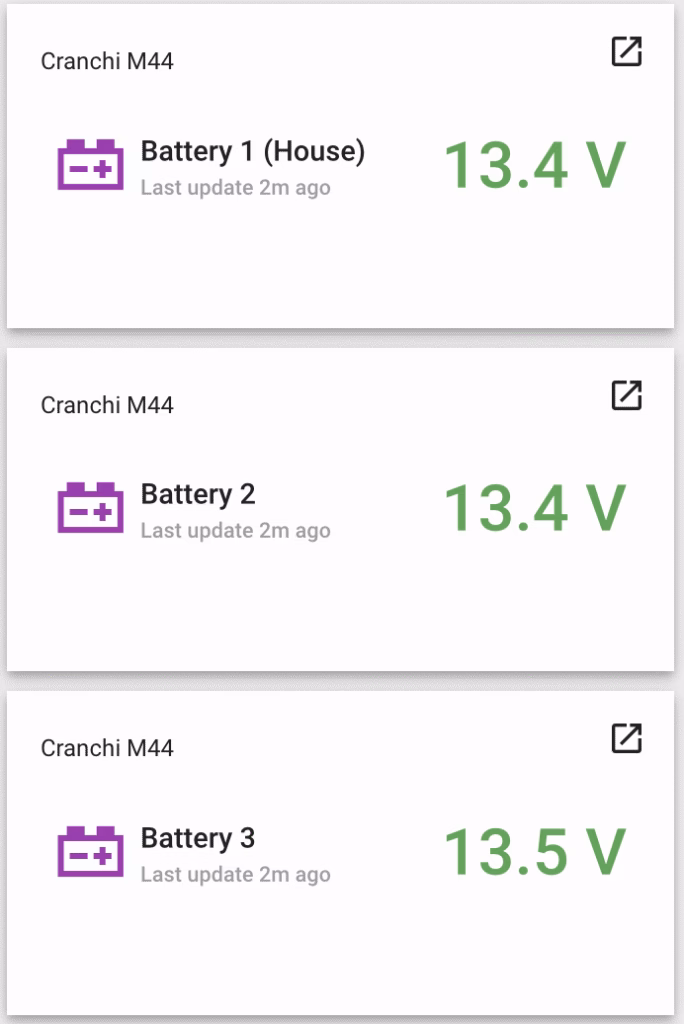Viewport: 684px width, 1024px height.
Task: Click open-in-new icon on Battery 2 card
Action: (626, 395)
